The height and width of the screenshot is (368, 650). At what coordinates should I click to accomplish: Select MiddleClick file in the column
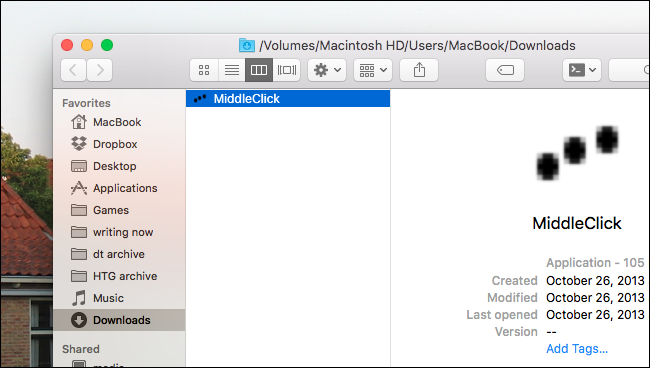click(x=288, y=99)
